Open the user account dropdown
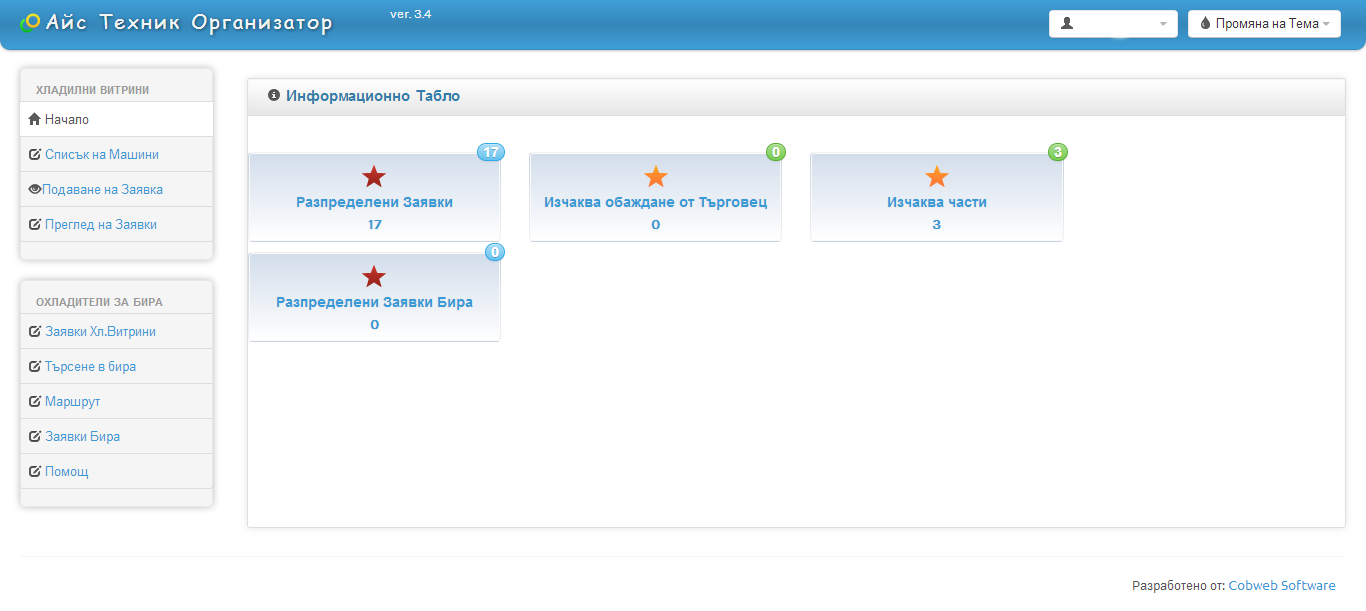The height and width of the screenshot is (611, 1366). pos(1113,24)
